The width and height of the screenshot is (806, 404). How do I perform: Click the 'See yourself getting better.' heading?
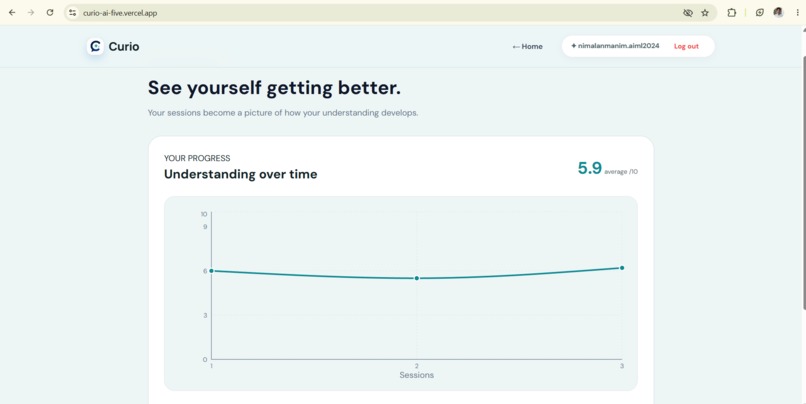[x=274, y=88]
